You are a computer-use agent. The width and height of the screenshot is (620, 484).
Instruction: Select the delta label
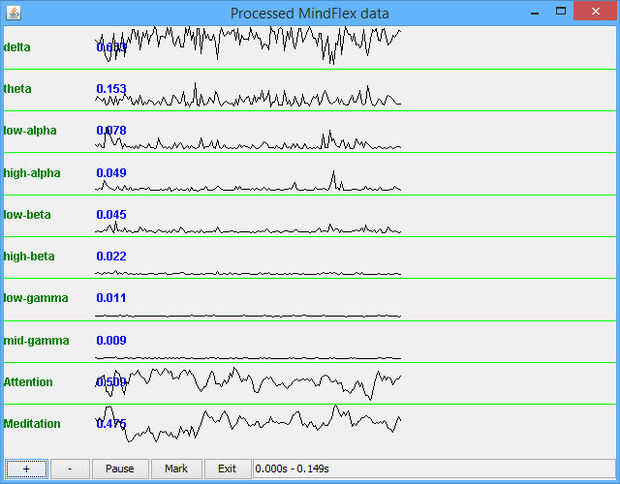pyautogui.click(x=17, y=47)
